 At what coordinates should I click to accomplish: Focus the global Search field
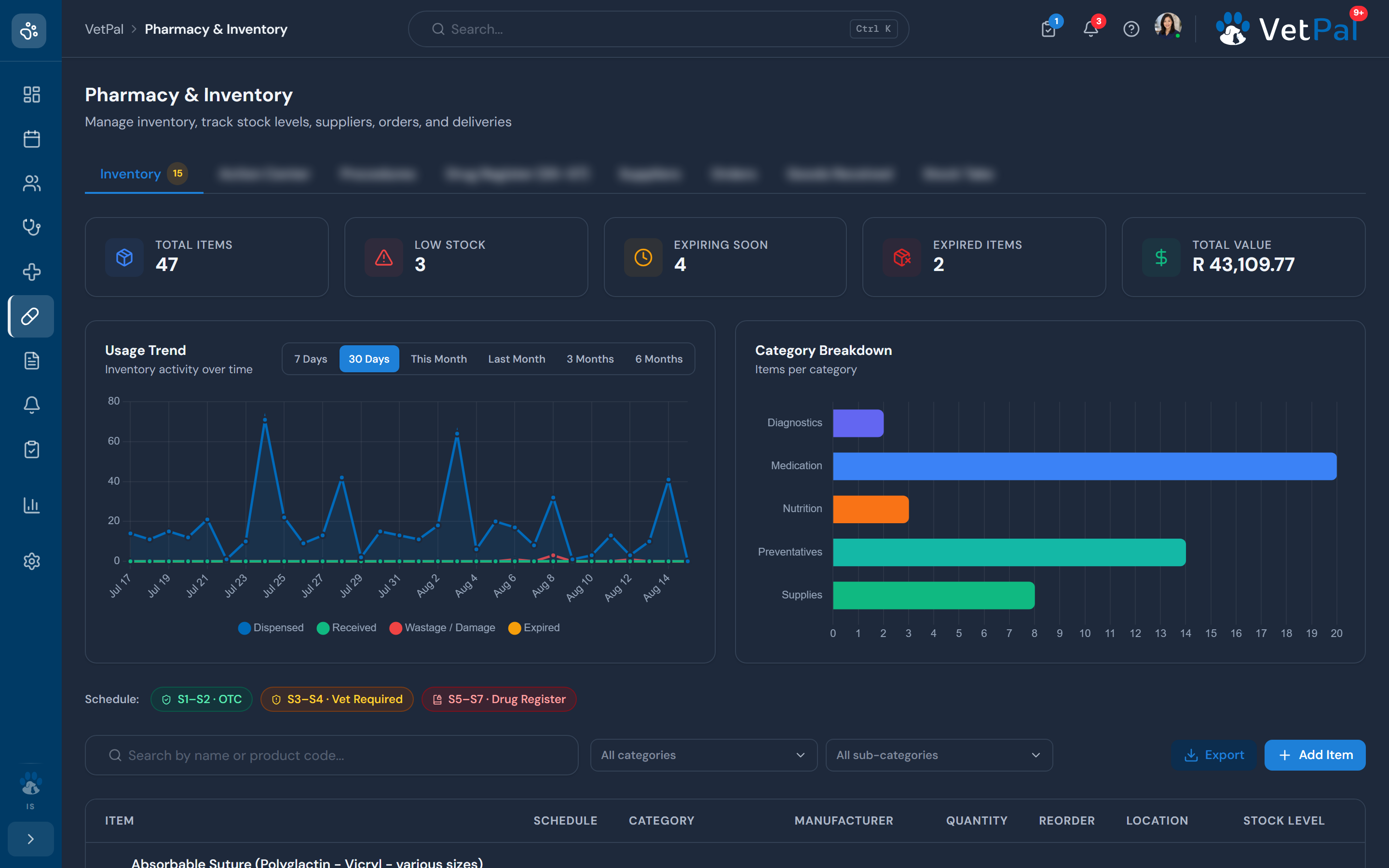(658, 29)
